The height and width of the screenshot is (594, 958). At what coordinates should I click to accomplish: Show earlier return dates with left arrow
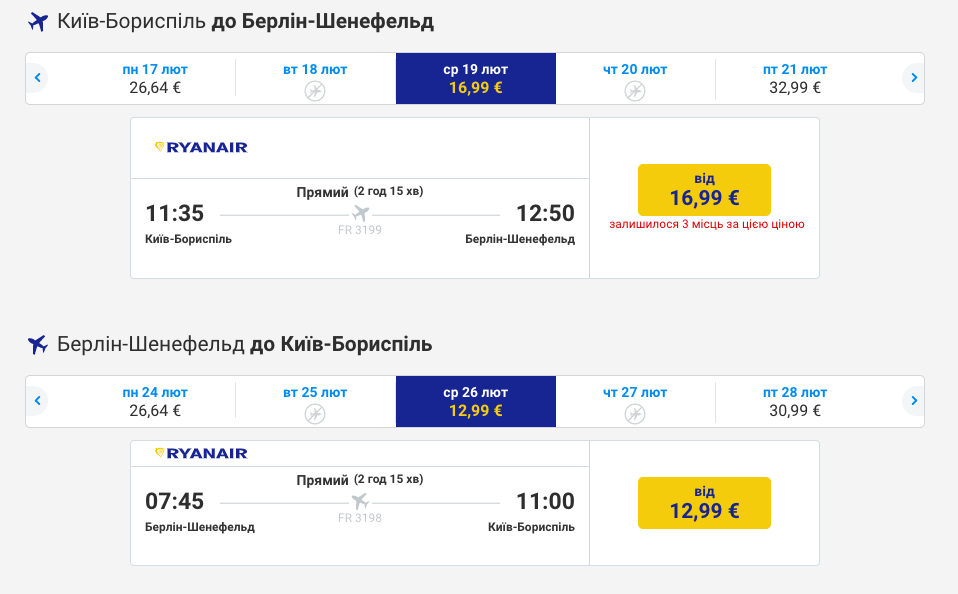click(37, 401)
